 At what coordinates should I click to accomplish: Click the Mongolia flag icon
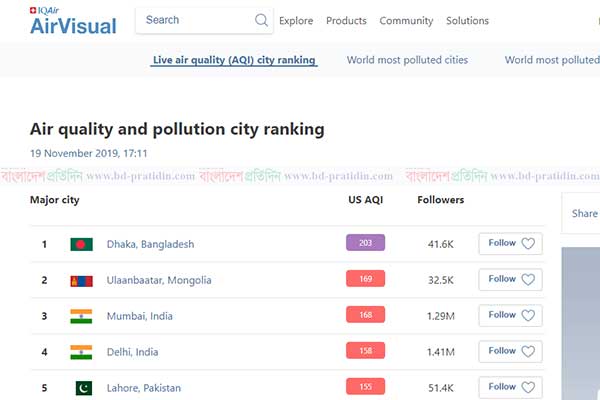(x=82, y=281)
